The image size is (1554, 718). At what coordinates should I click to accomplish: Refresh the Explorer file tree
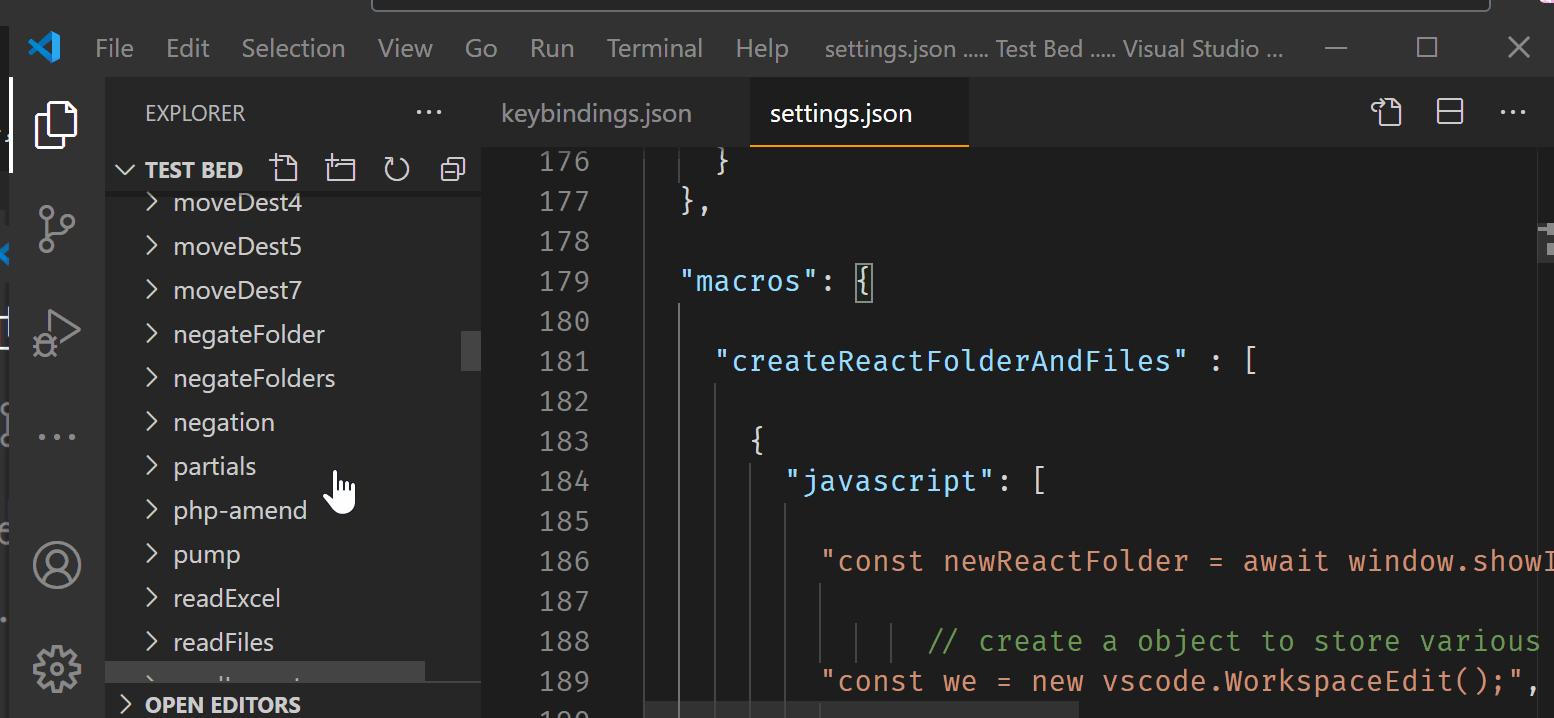coord(397,169)
